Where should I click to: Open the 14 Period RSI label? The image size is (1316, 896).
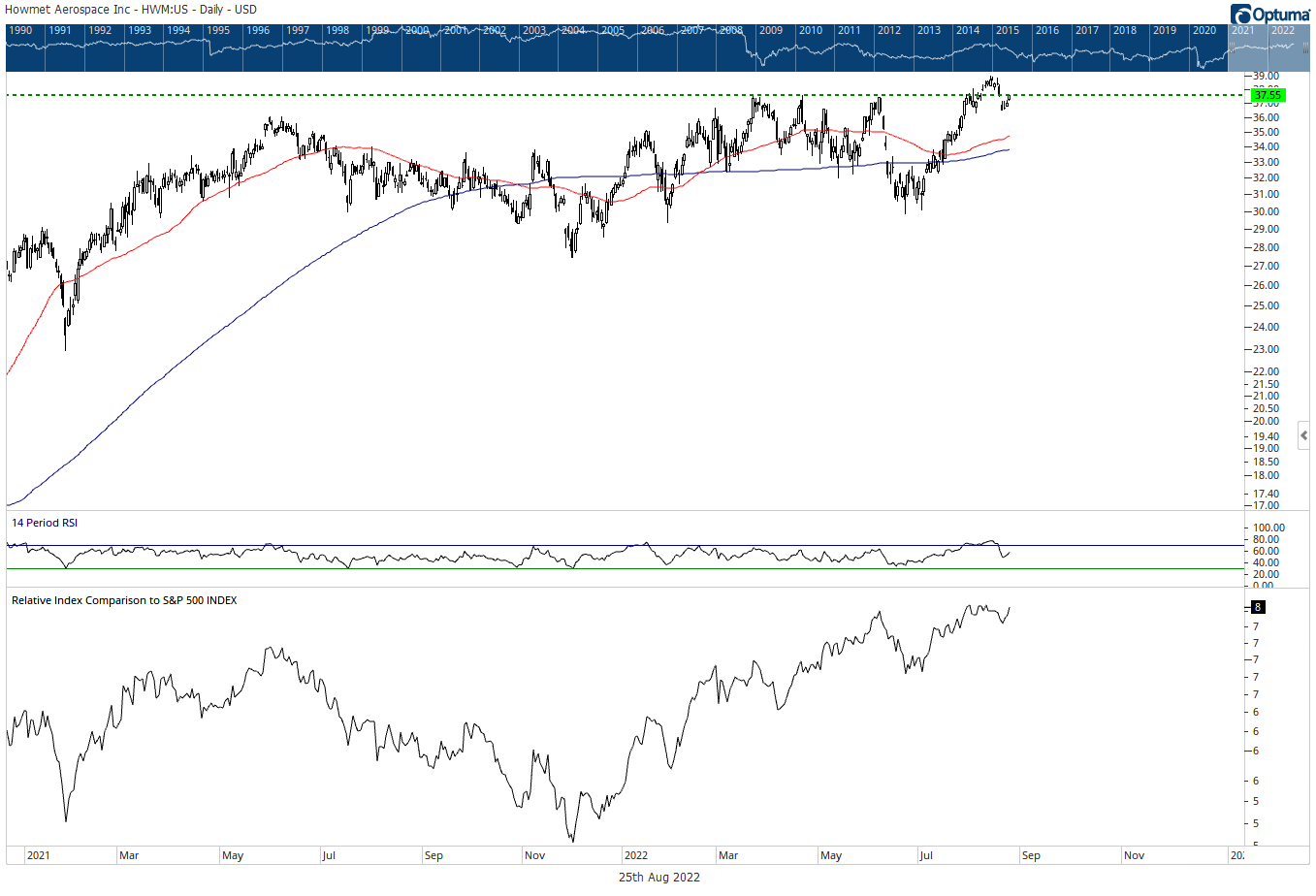pyautogui.click(x=45, y=523)
